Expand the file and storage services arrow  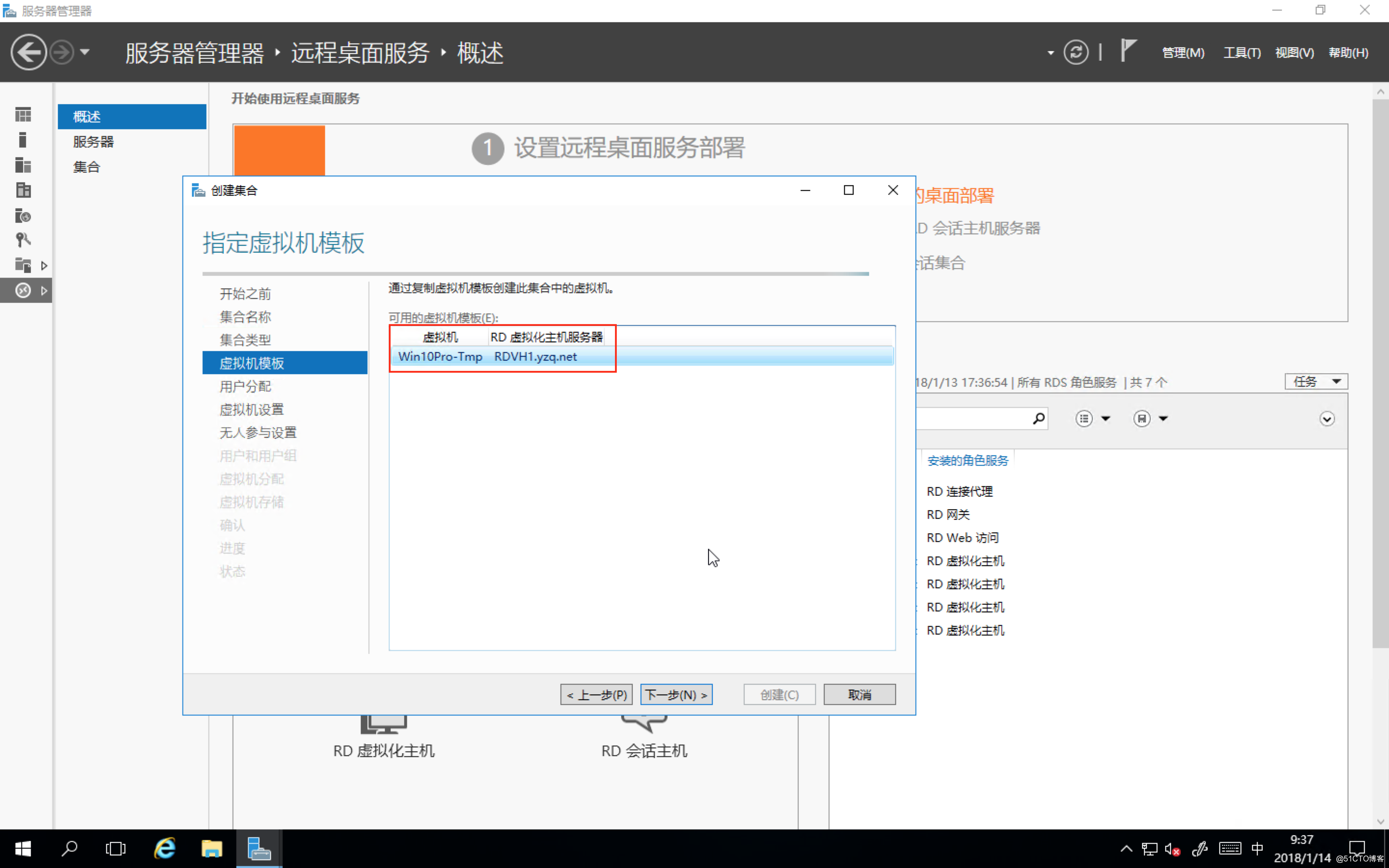(43, 266)
